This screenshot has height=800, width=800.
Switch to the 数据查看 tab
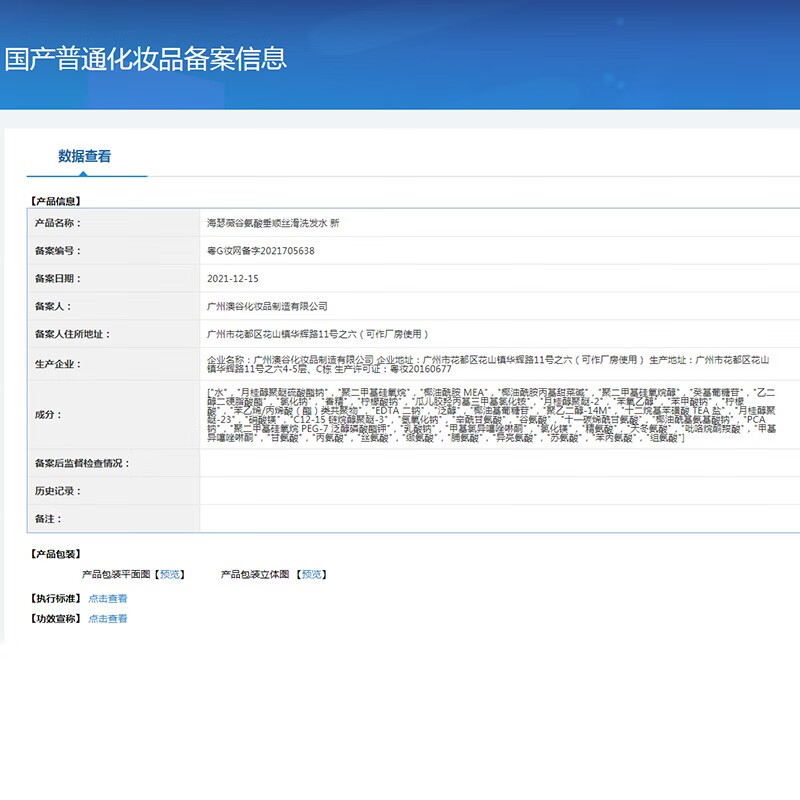coord(84,156)
